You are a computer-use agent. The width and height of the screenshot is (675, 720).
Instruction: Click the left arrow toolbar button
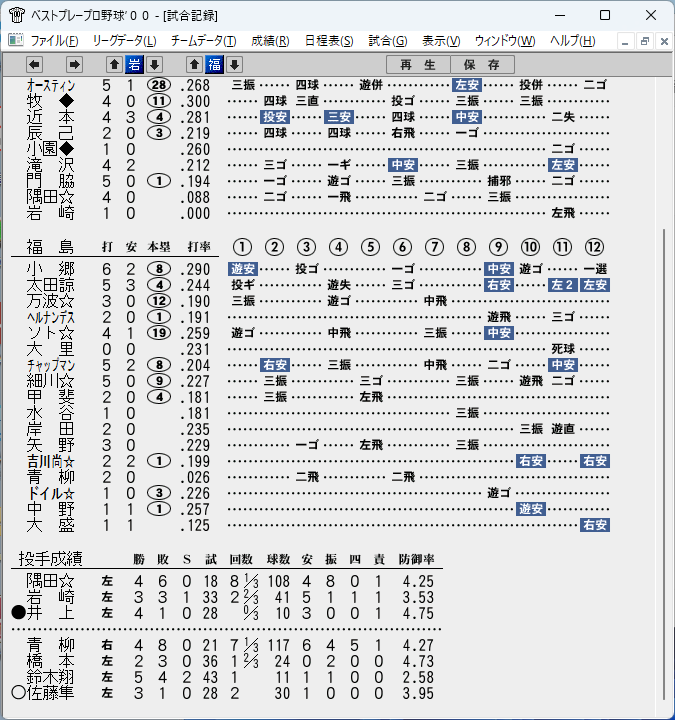(x=34, y=65)
